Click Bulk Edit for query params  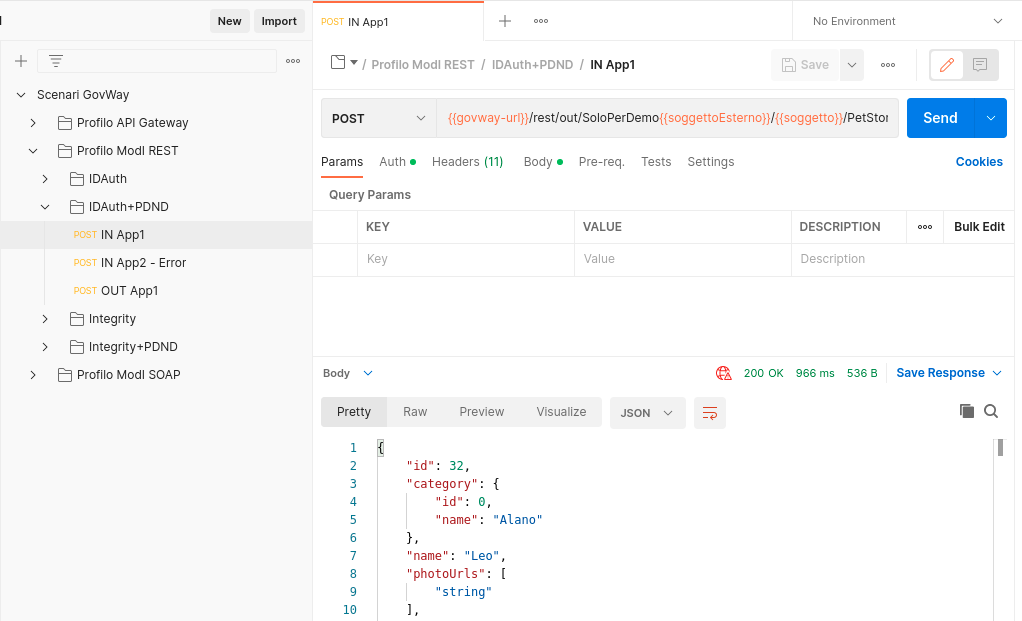coord(979,227)
